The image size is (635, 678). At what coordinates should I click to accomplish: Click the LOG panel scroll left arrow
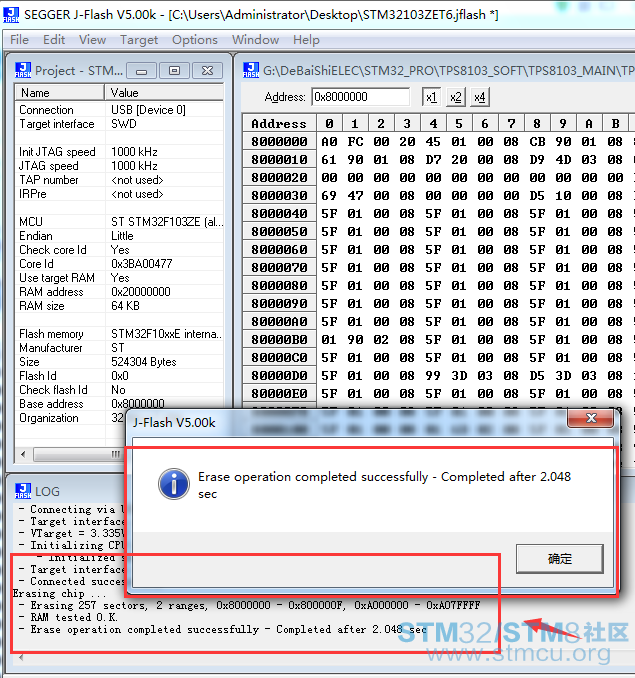pos(21,658)
